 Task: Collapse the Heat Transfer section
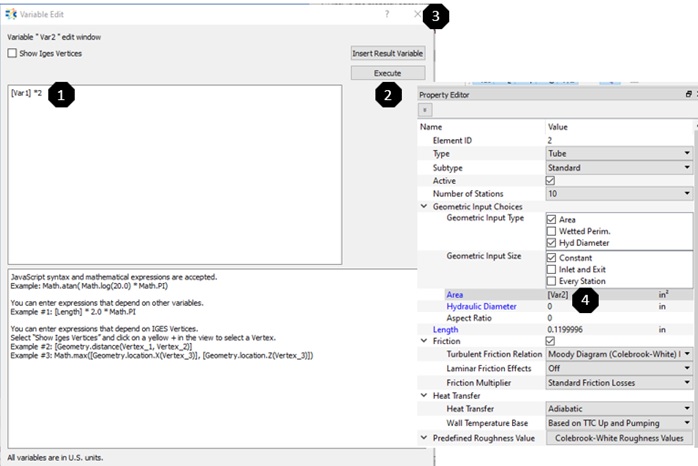tap(424, 395)
